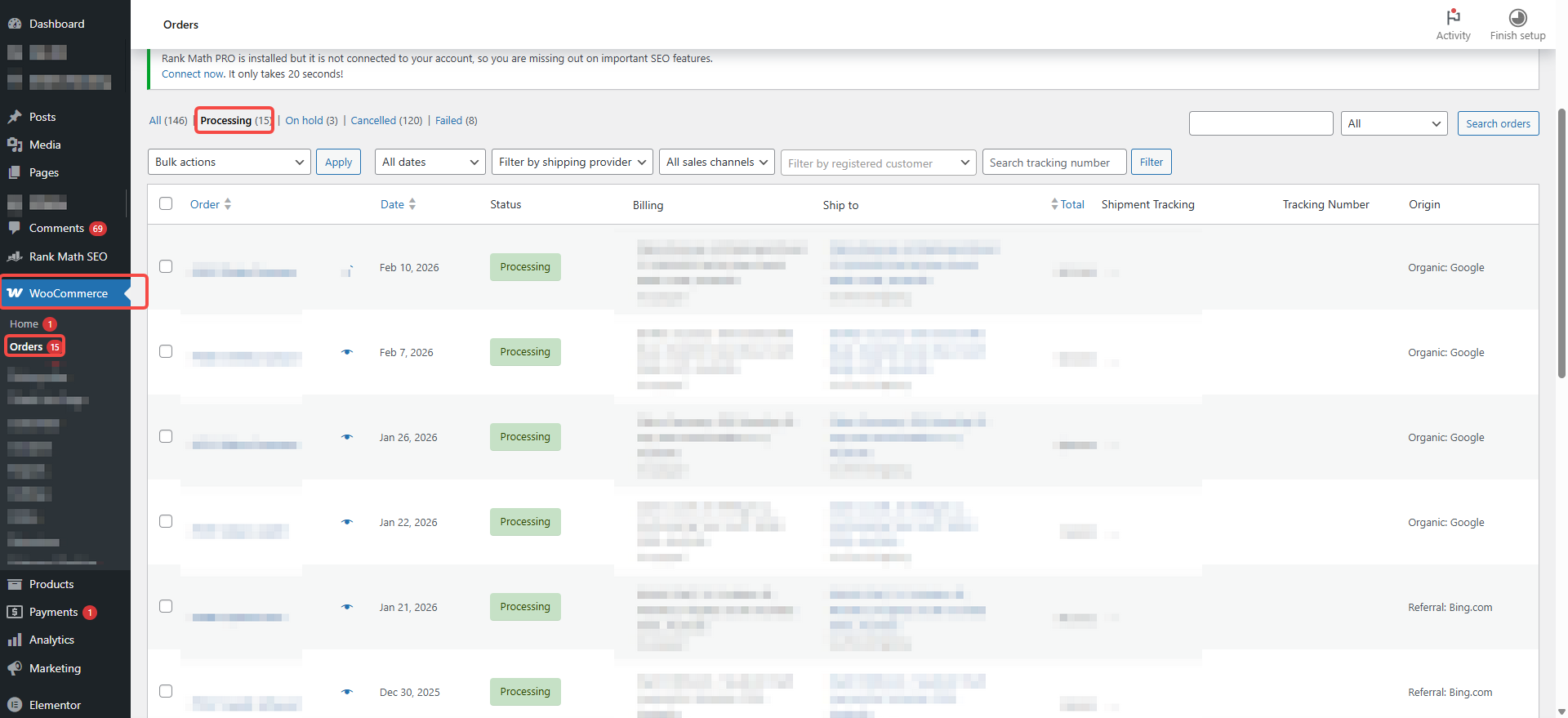Select the Feb 10, 2026 order checkbox
The image size is (1568, 718).
166,266
